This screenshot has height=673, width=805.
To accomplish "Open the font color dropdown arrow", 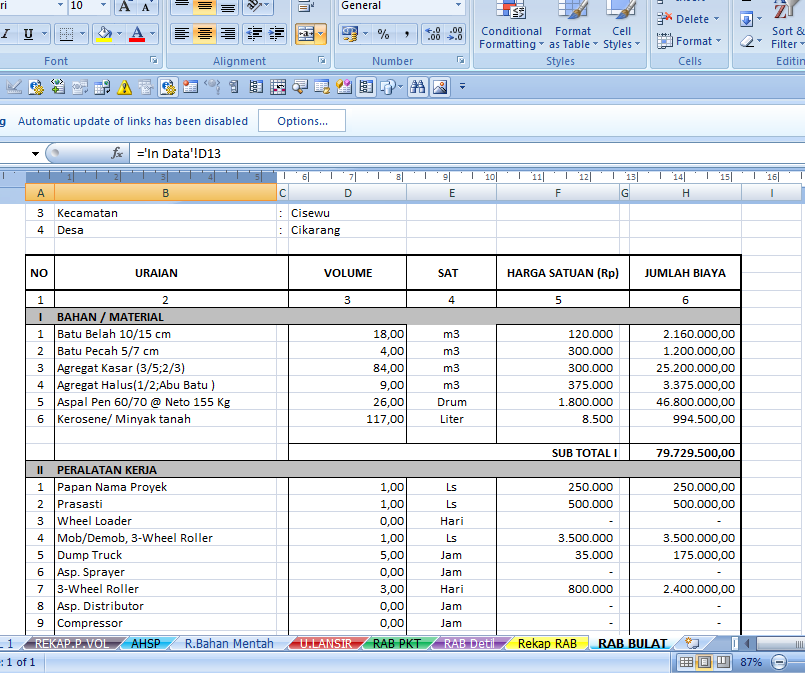I will 152,34.
